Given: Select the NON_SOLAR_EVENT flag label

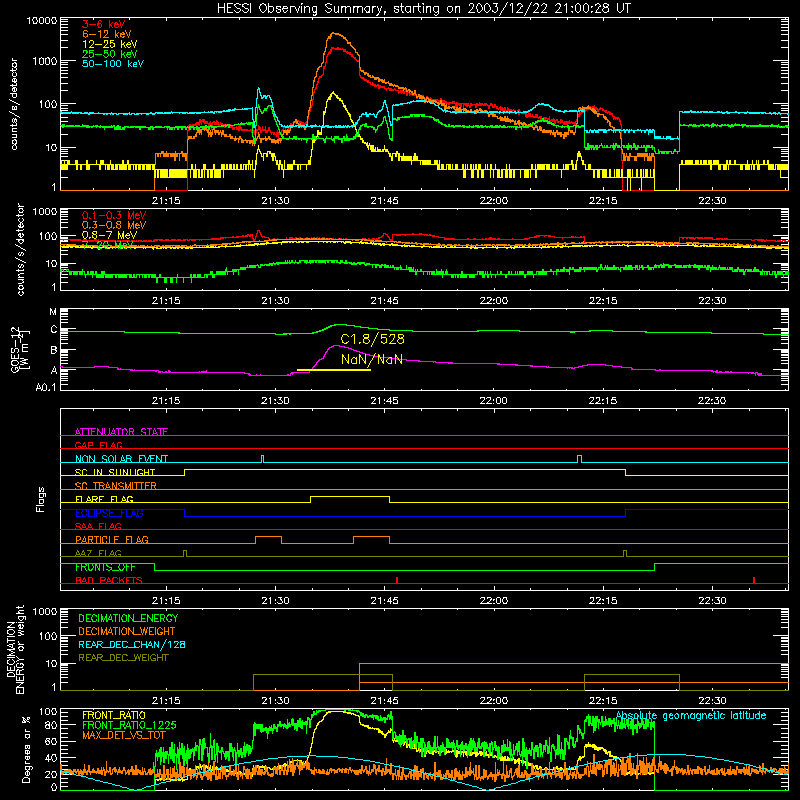Looking at the screenshot, I should coord(121,459).
